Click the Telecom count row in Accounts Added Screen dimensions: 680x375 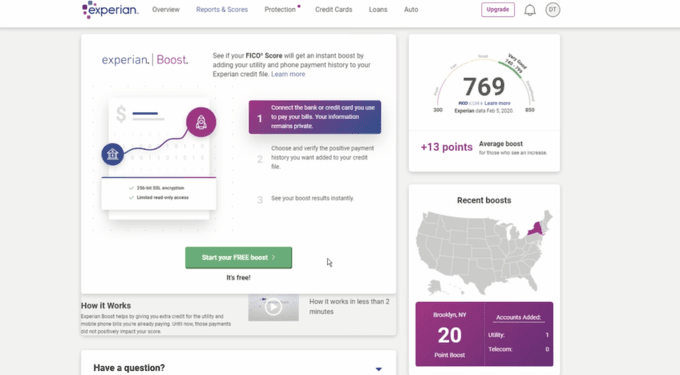click(518, 349)
